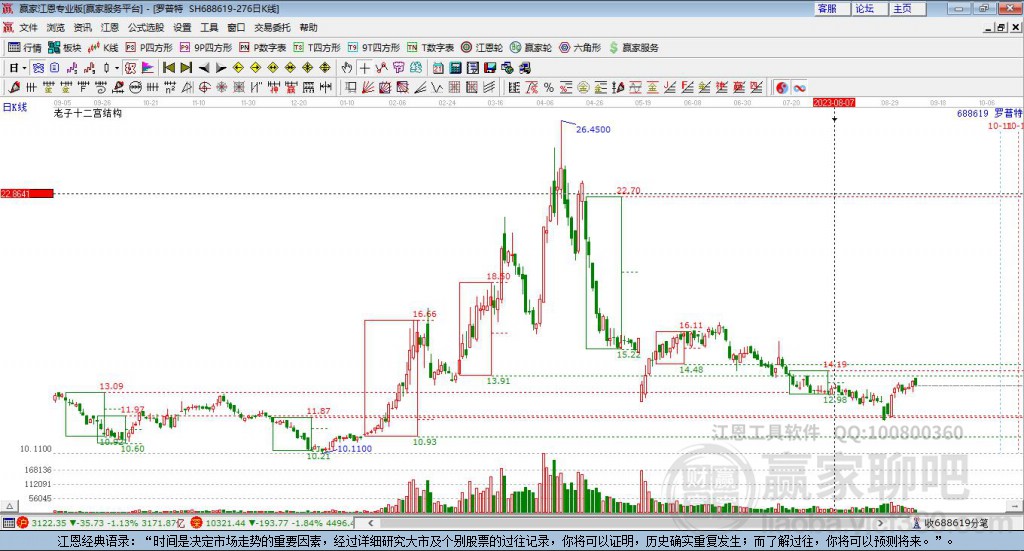Screen dimensions: 1024x551
Task: Open the 板块 sectors view
Action: pos(65,48)
